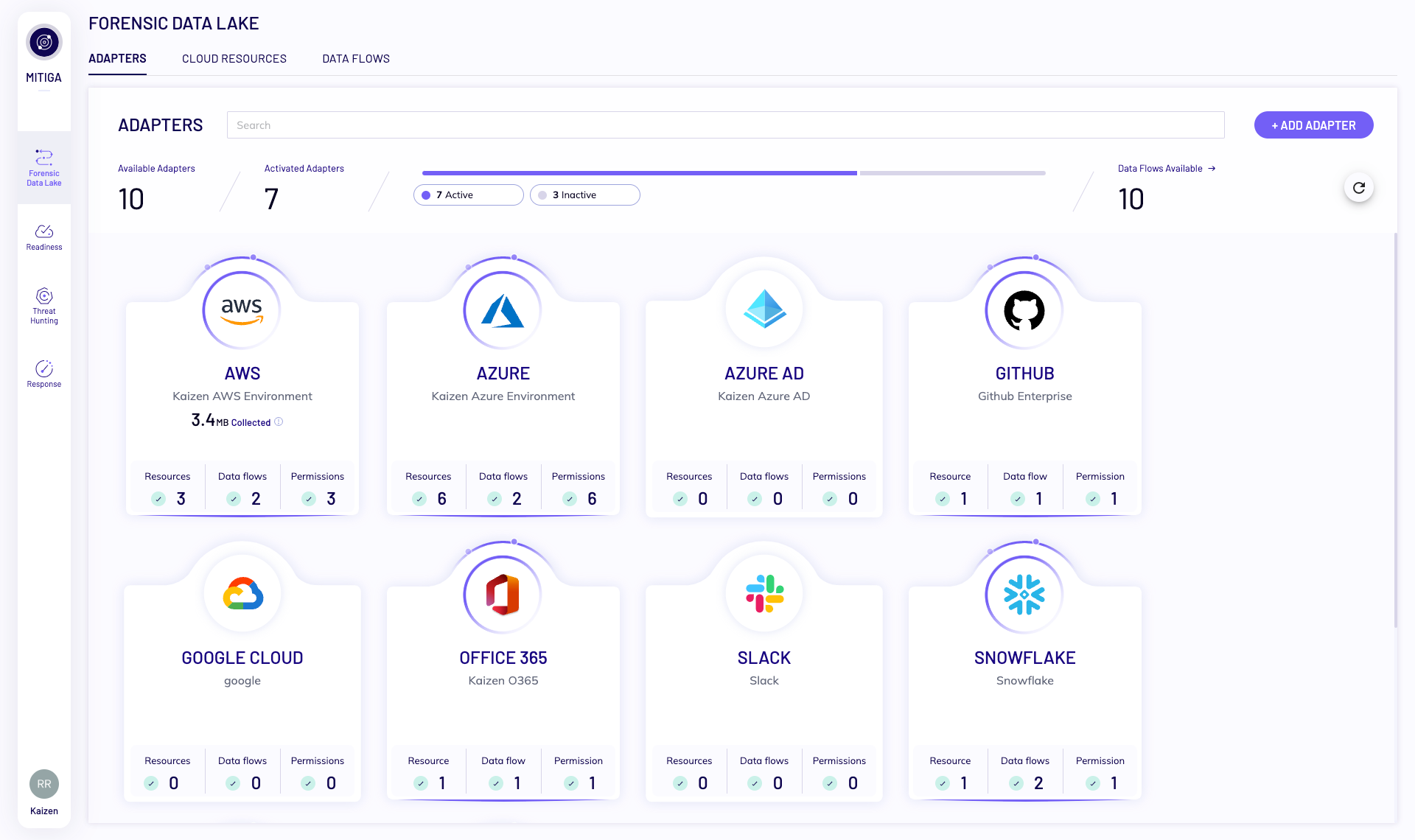Open the Readiness section in sidebar
The height and width of the screenshot is (840, 1415).
(43, 236)
